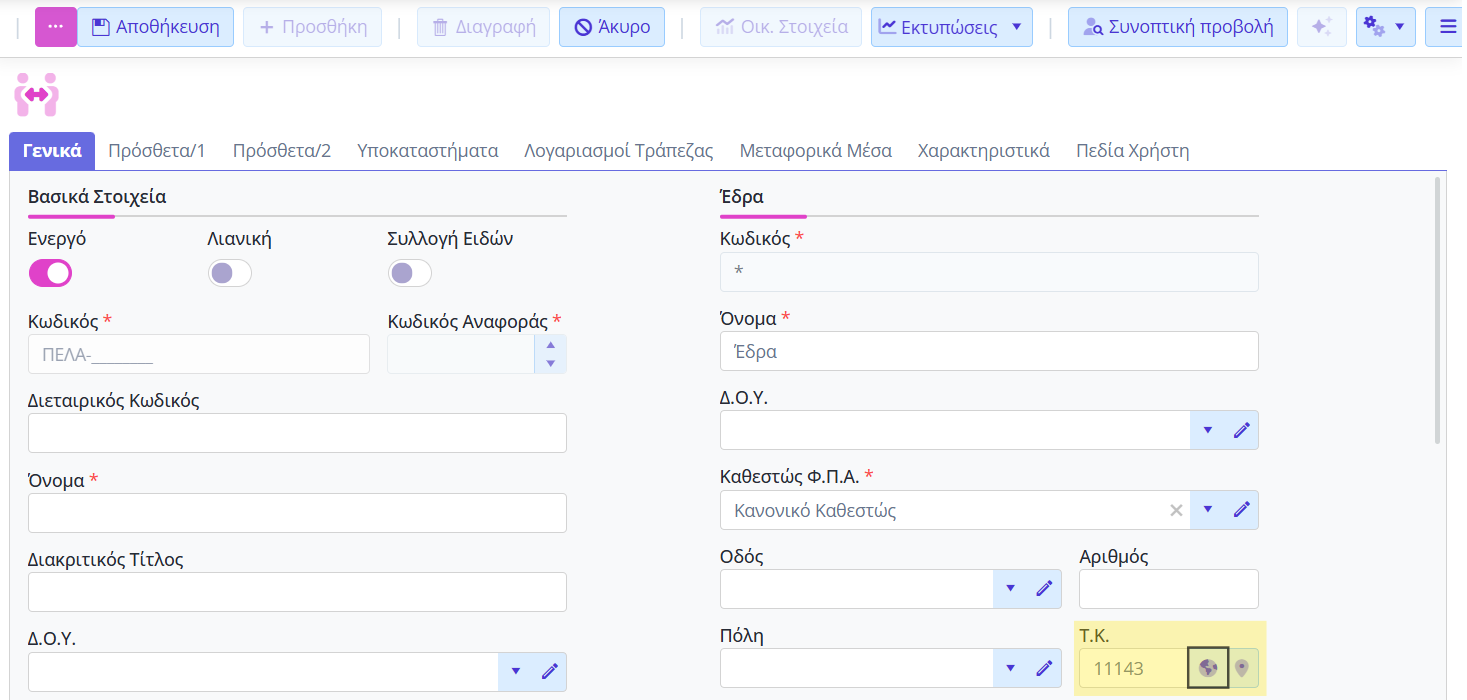Click the map pin icon beside Τ.Κ.
Image resolution: width=1467 pixels, height=700 pixels.
point(1242,668)
